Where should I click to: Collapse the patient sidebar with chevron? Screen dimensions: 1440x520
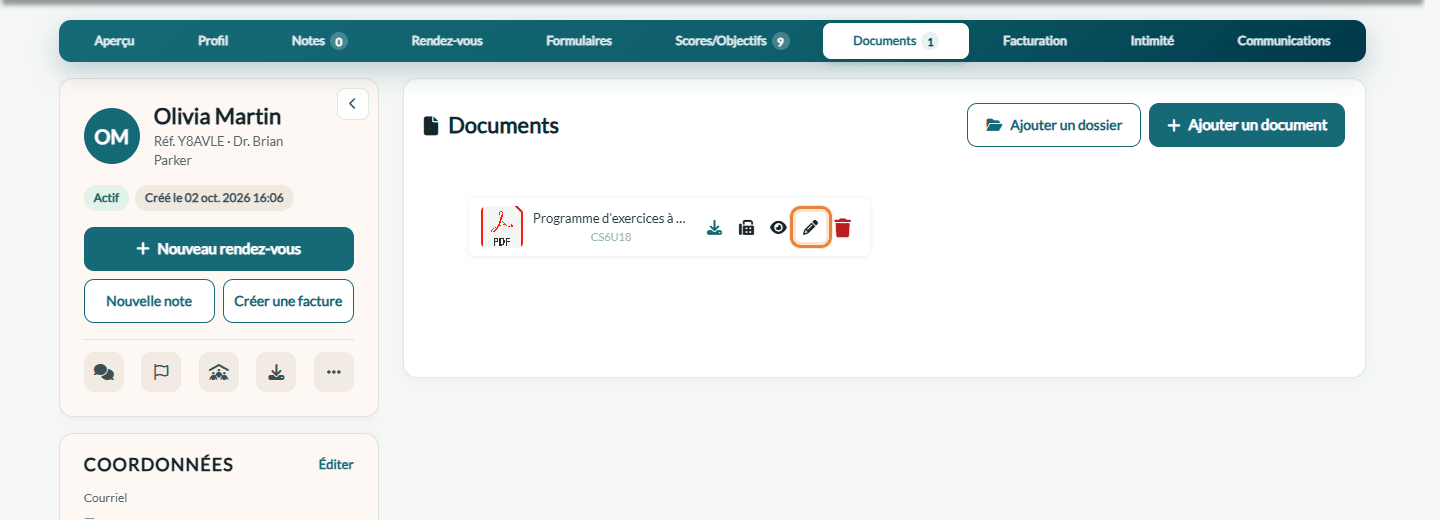tap(353, 104)
